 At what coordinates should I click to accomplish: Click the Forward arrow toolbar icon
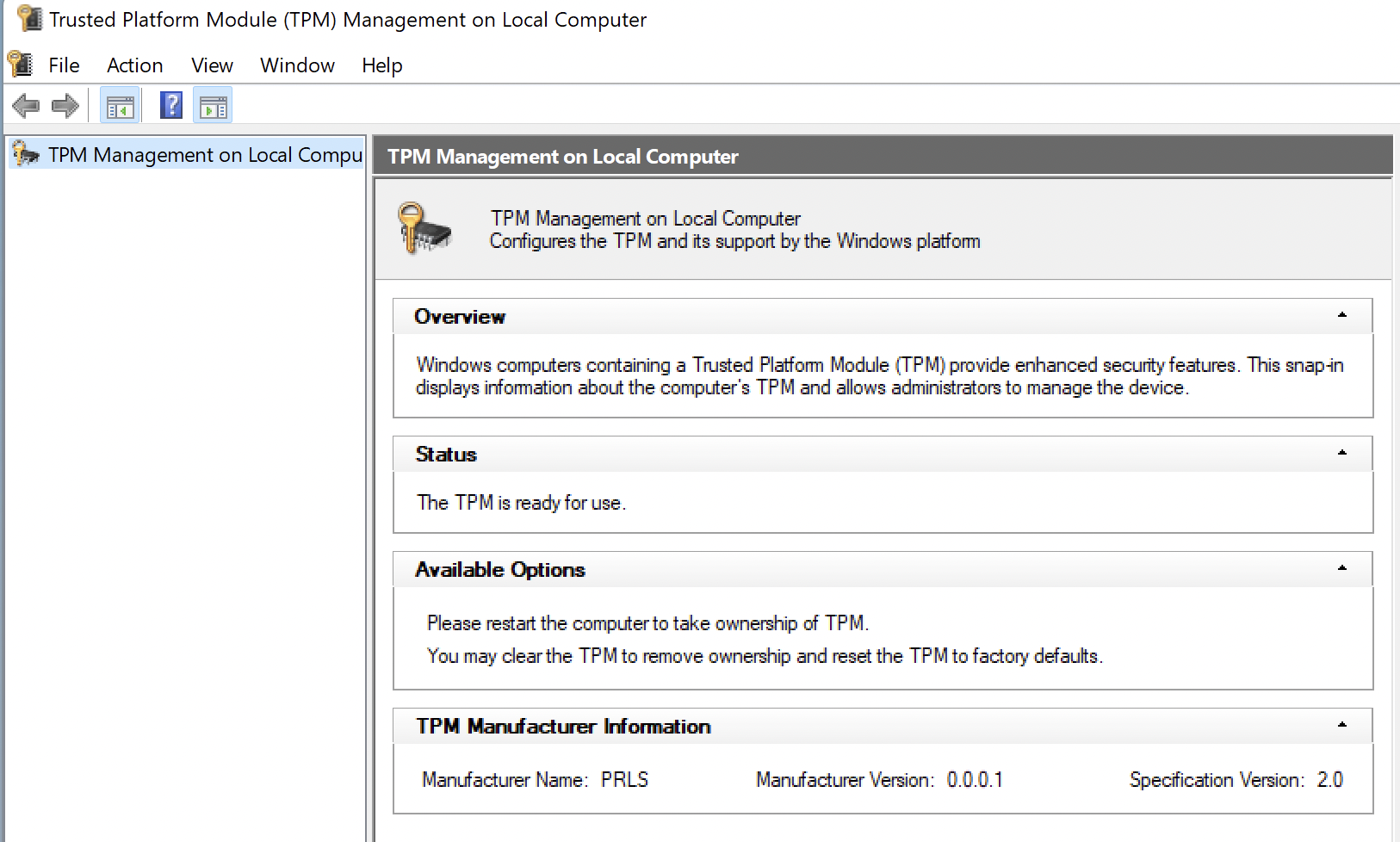65,106
